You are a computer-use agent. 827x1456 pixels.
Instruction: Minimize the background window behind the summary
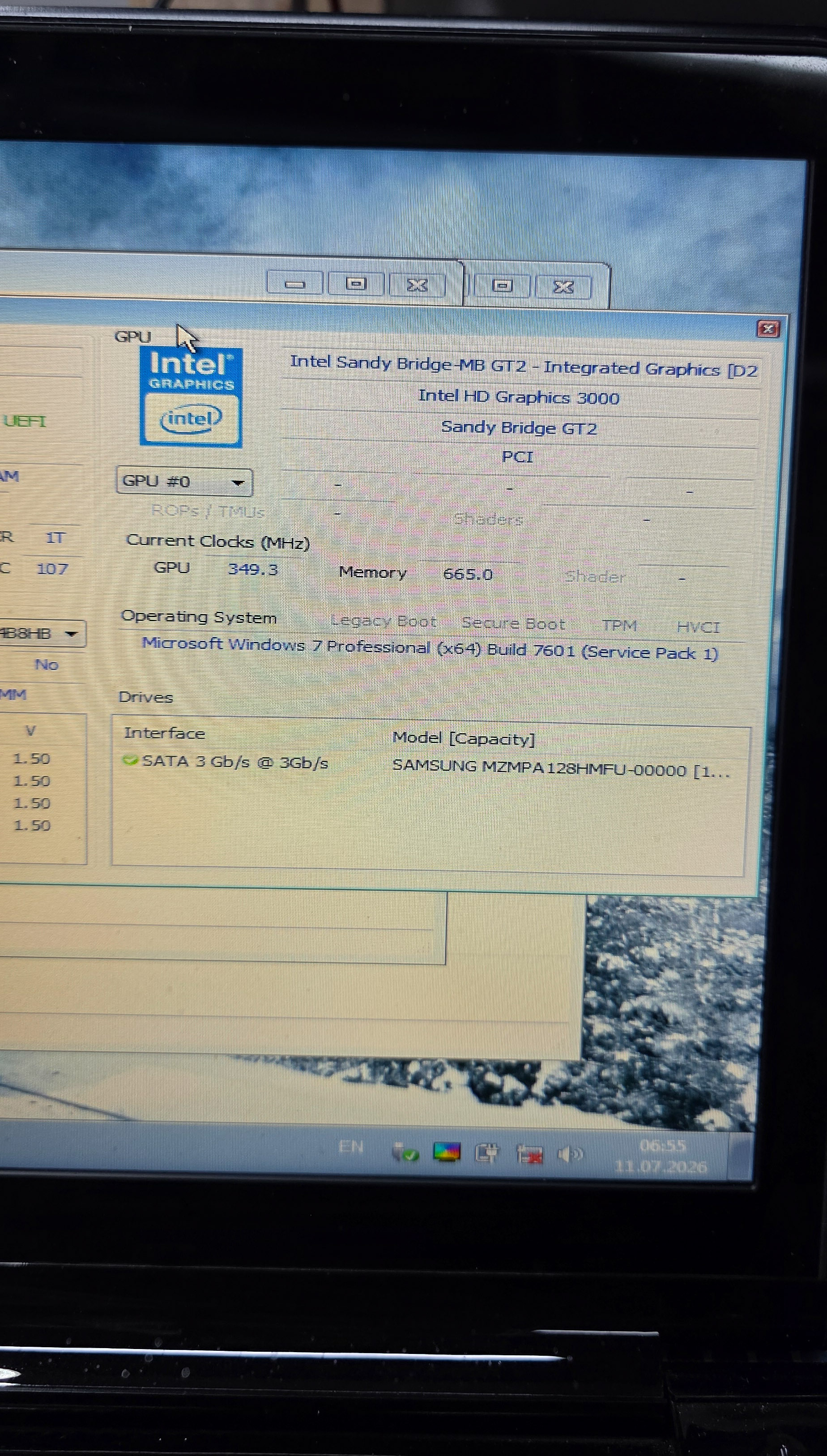tap(294, 283)
